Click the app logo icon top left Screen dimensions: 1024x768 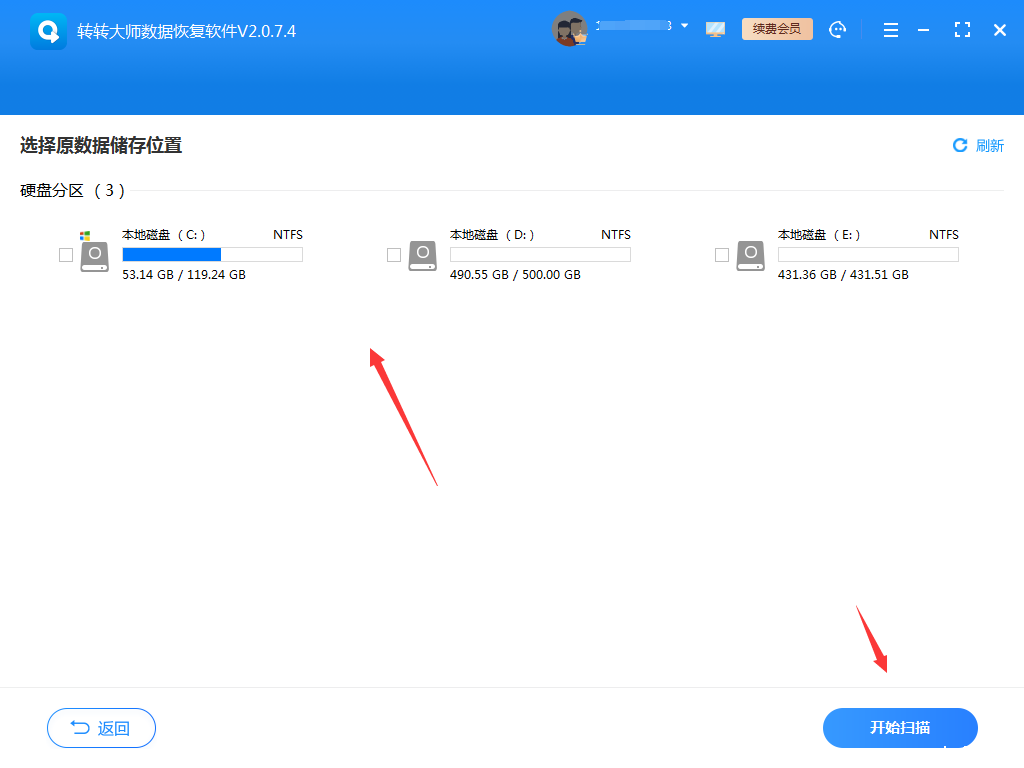click(x=47, y=29)
